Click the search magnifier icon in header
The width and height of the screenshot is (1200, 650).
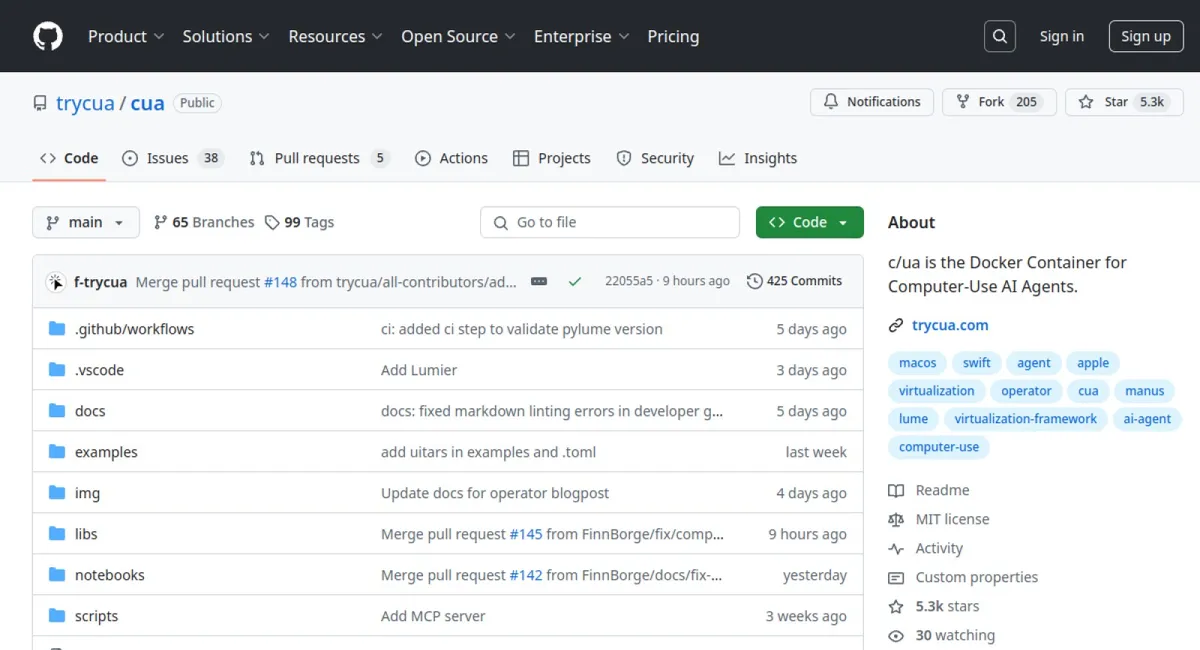999,36
